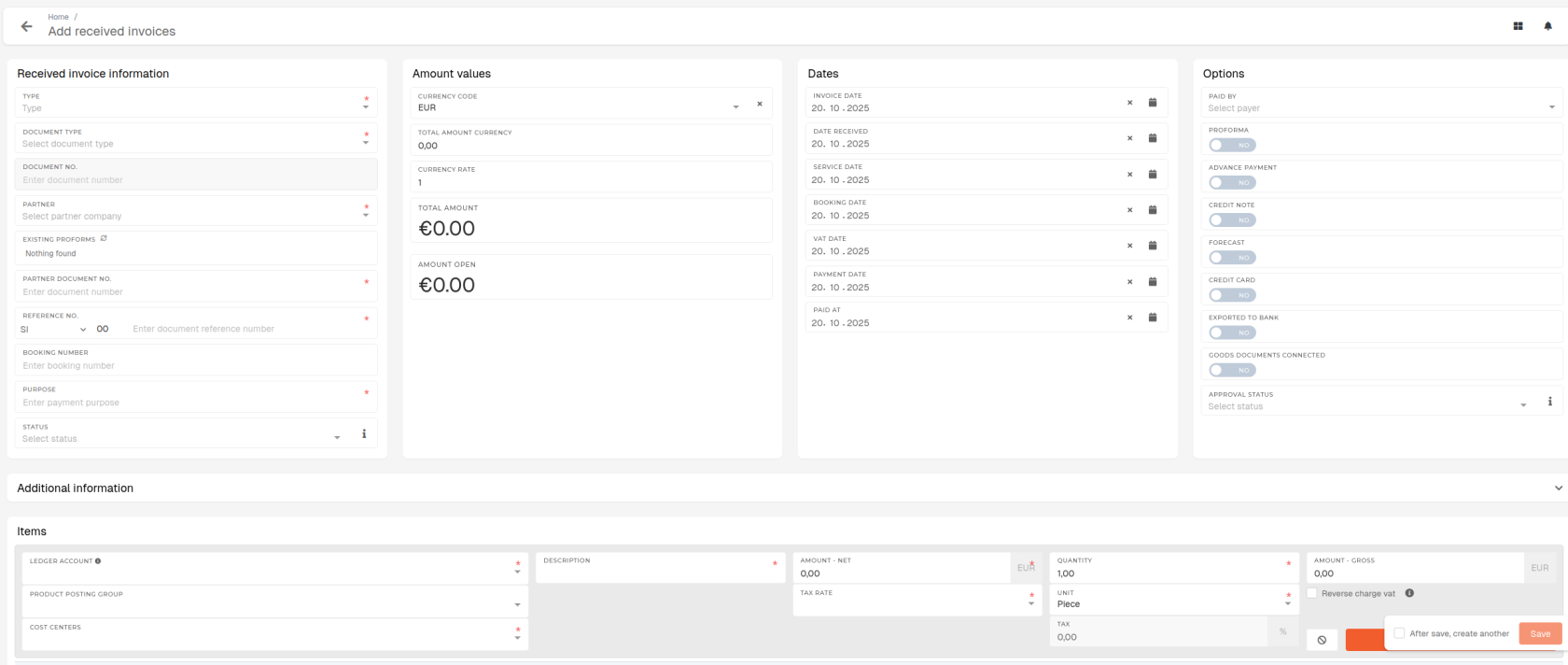
Task: Click the back arrow icon
Action: click(26, 26)
